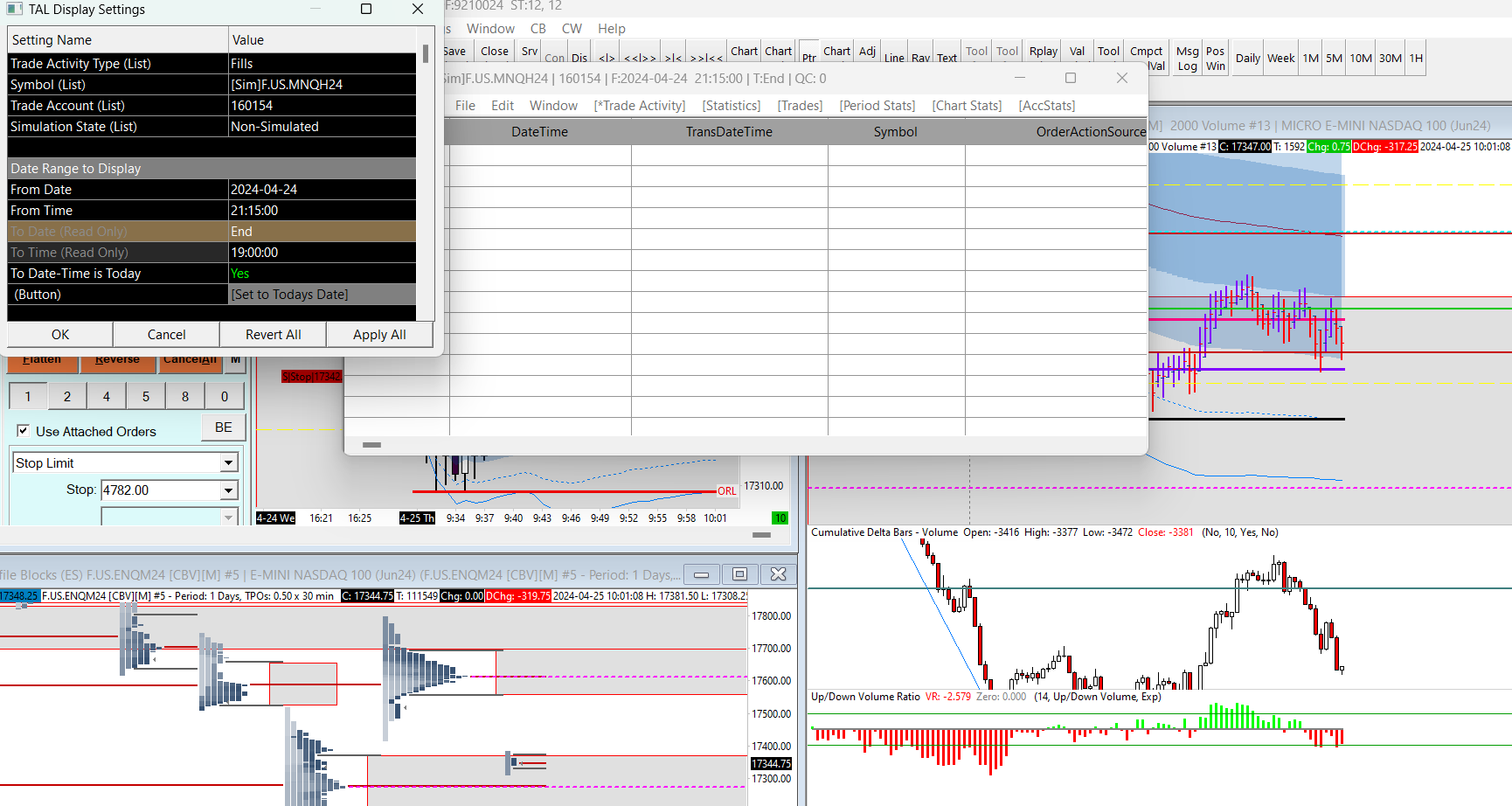The width and height of the screenshot is (1512, 806).
Task: Open the Msg Log toolbar button
Action: 1188,58
